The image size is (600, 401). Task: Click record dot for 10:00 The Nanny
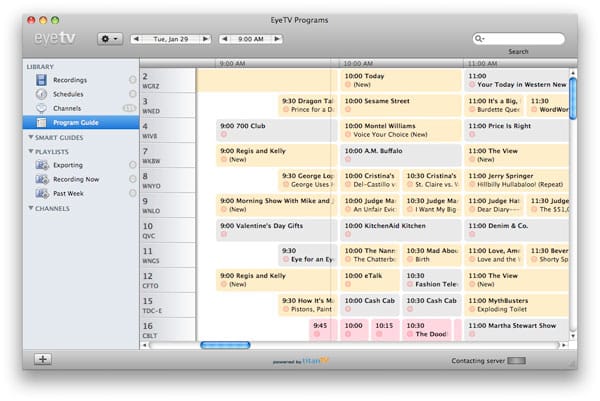click(x=348, y=259)
